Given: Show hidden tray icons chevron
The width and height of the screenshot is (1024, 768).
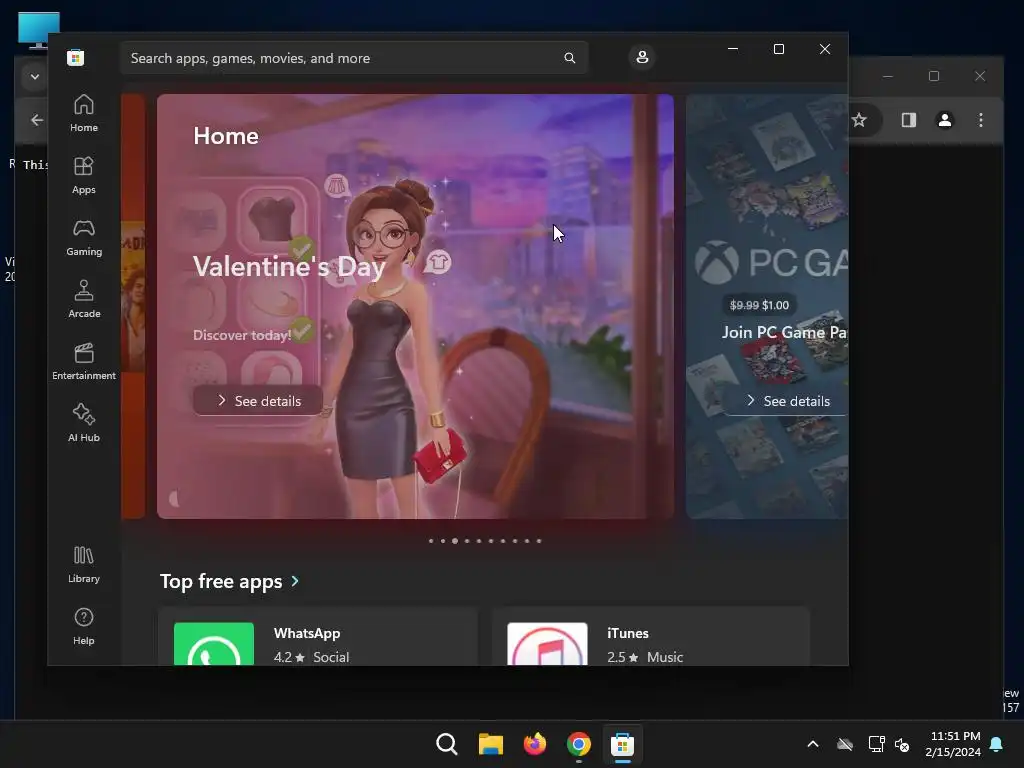Looking at the screenshot, I should 813,744.
